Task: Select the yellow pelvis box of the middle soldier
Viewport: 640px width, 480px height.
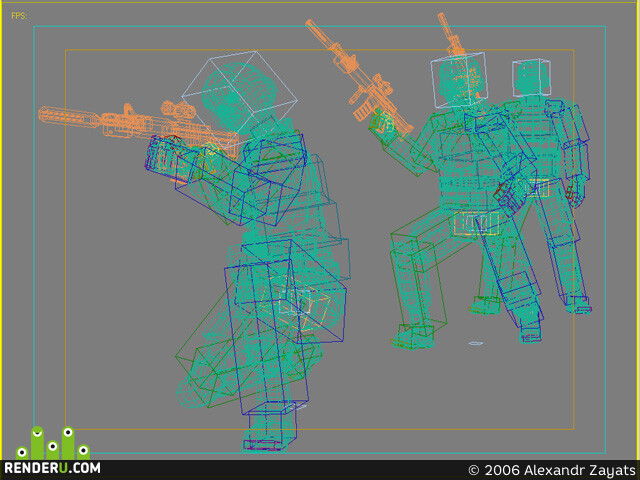Action: click(x=476, y=223)
